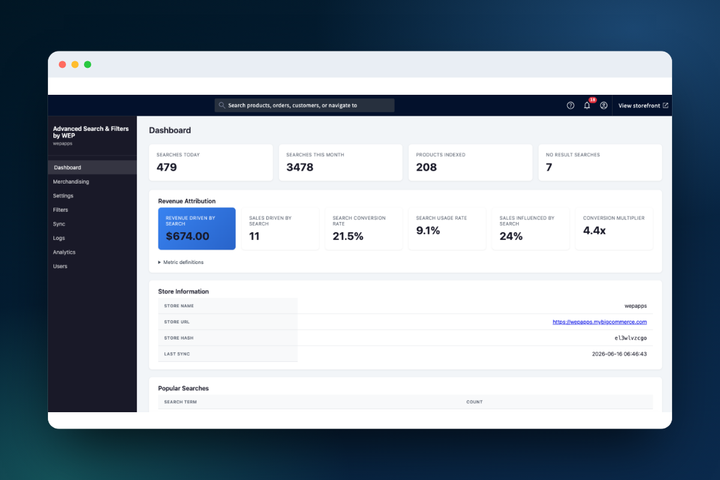Click the Searches This Month value 3478

click(x=300, y=167)
